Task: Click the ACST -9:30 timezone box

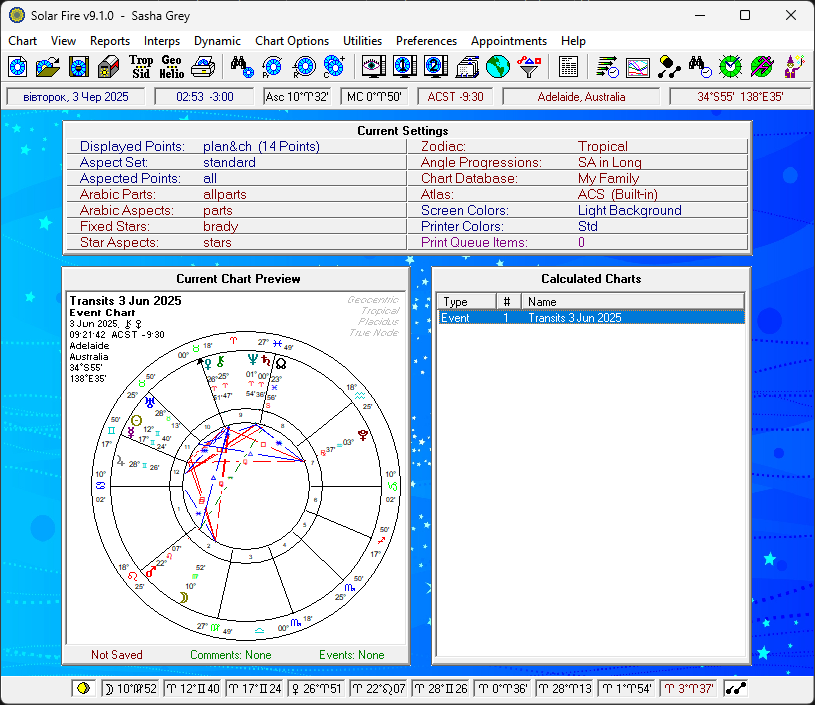Action: coord(455,97)
